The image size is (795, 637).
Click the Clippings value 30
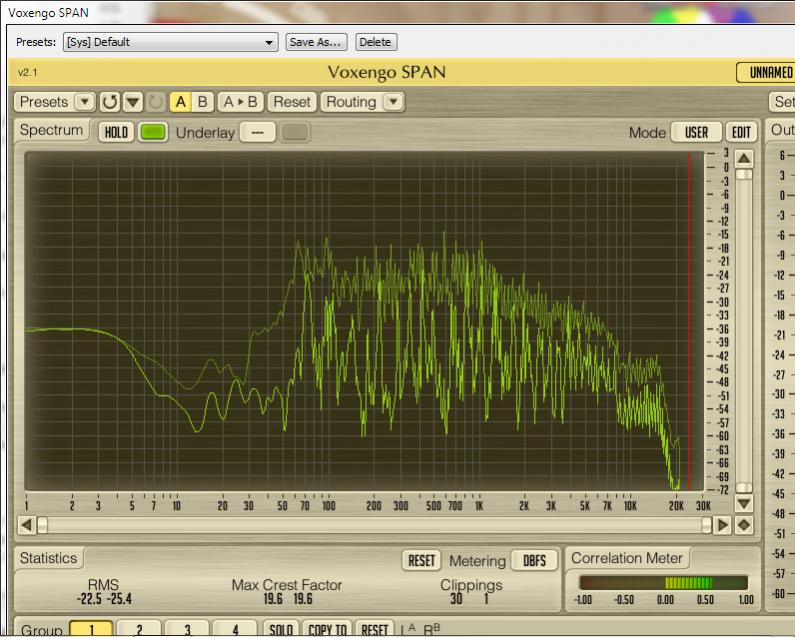pyautogui.click(x=456, y=599)
